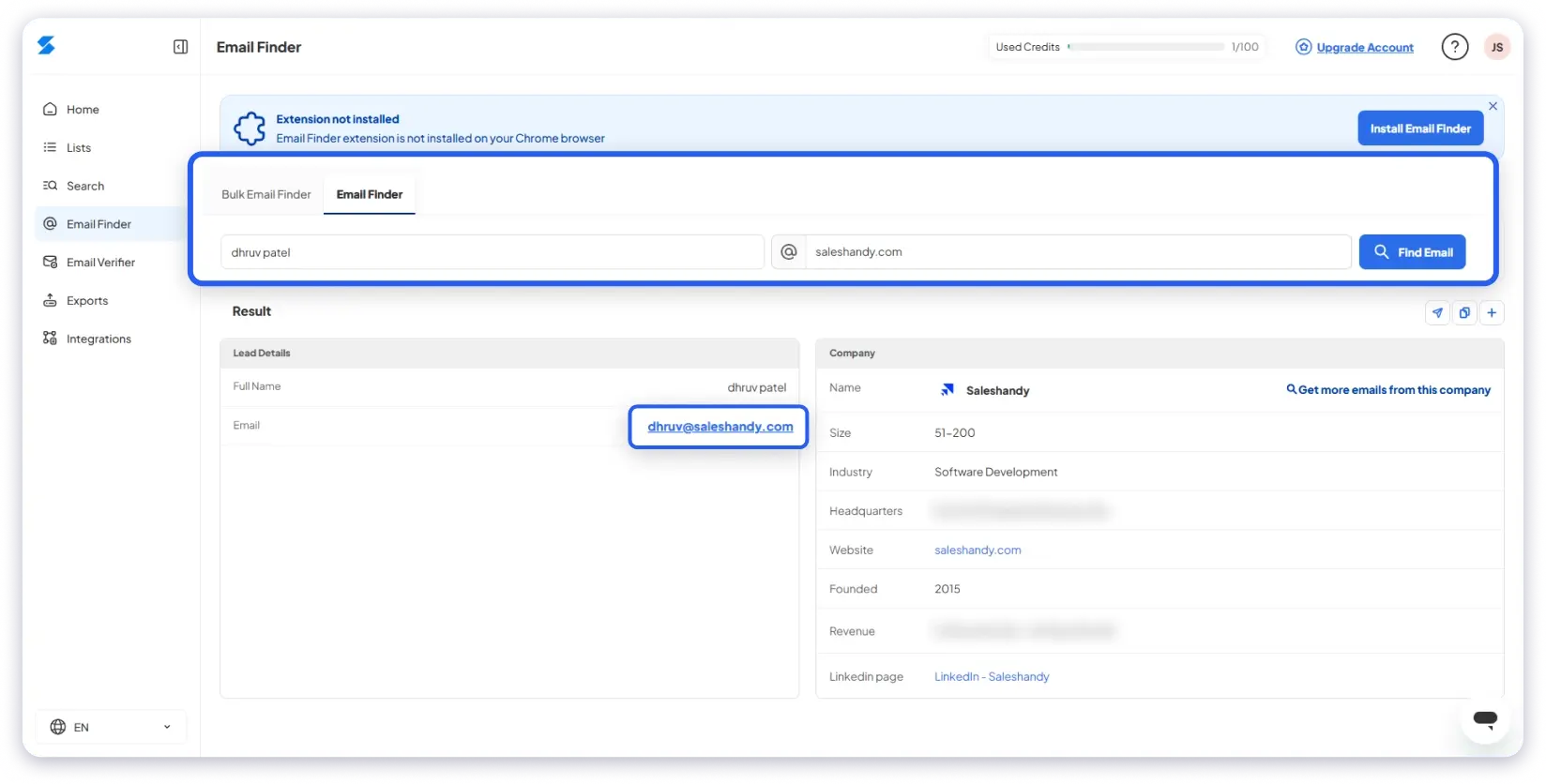Switch to Bulk Email Finder tab

point(265,195)
